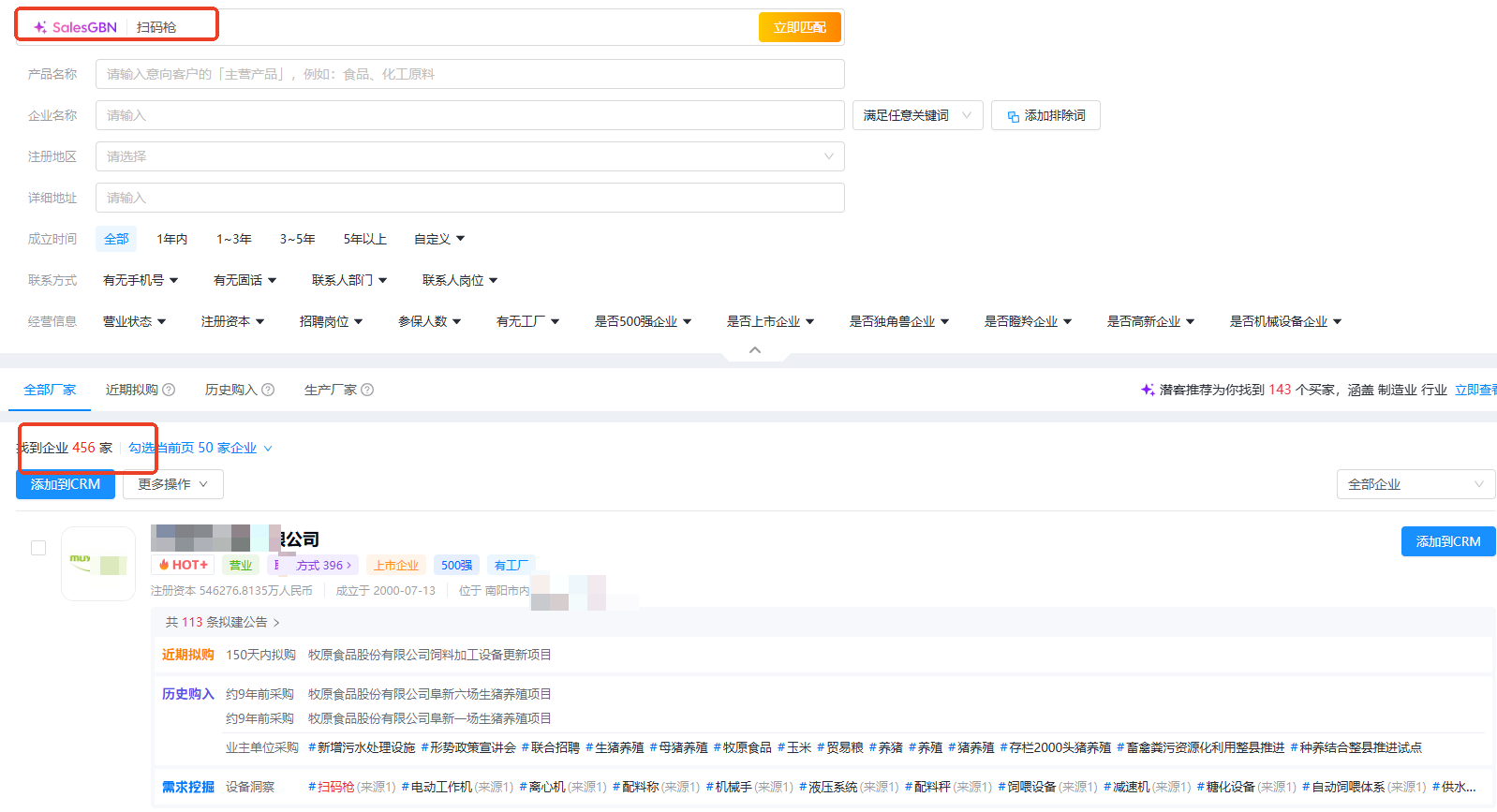1497x812 pixels.
Task: Click the 产品名称 input field
Action: [469, 74]
